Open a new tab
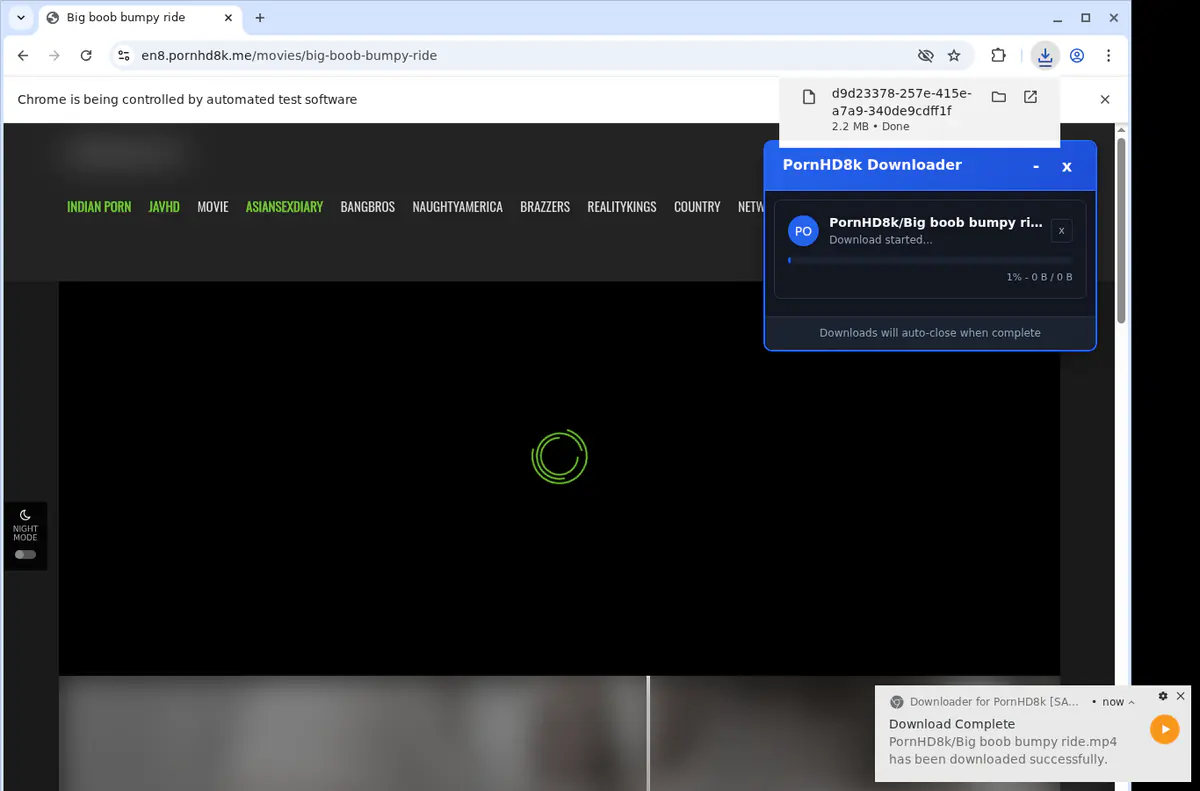The image size is (1200, 791). [260, 18]
